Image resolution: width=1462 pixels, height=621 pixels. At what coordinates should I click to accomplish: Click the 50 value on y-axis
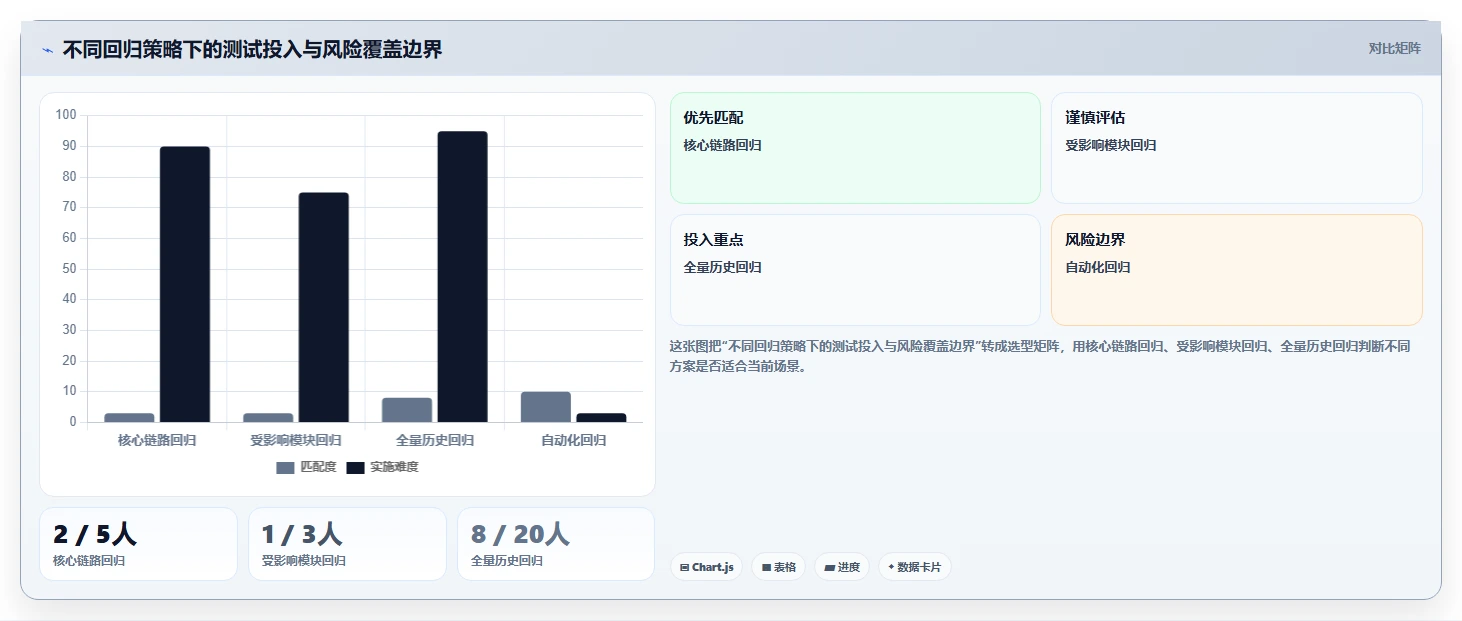tap(69, 269)
